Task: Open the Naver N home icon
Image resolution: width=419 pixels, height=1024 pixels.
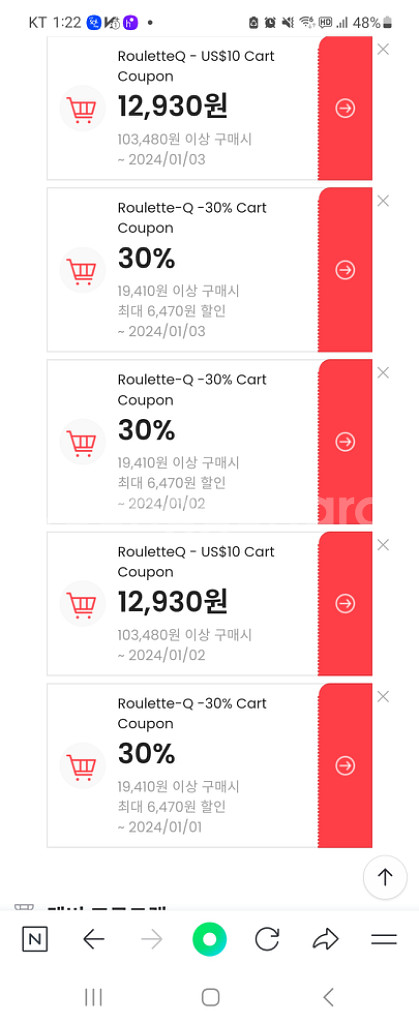Action: [x=35, y=940]
